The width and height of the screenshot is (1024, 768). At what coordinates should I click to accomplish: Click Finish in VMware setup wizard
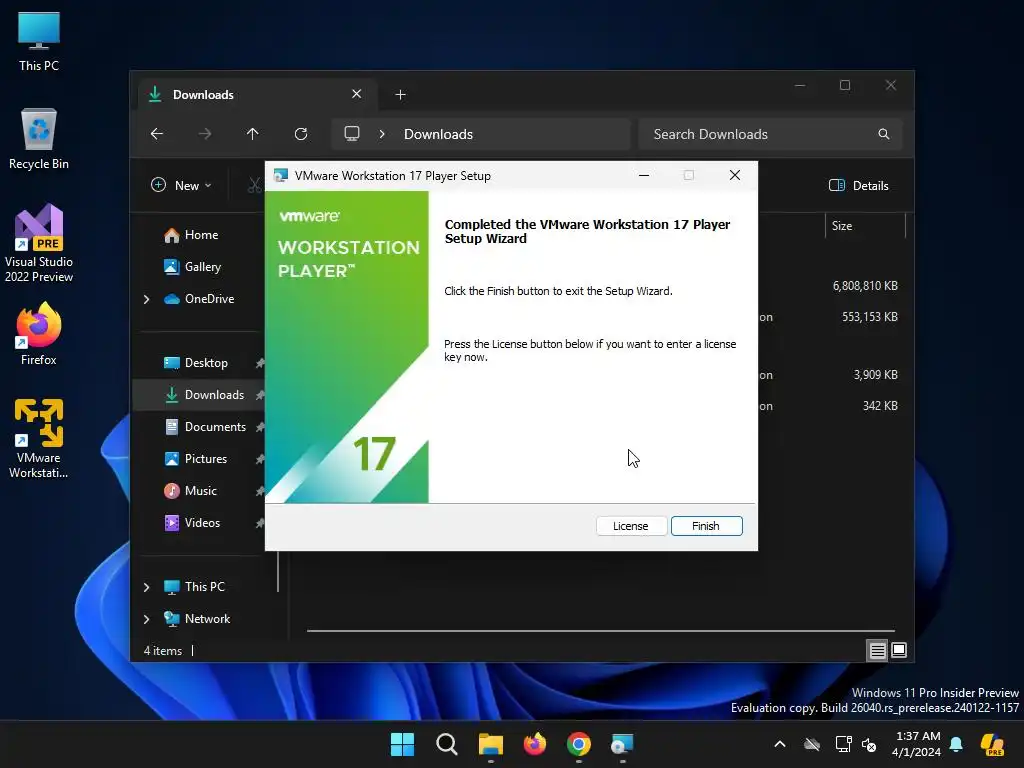click(706, 526)
